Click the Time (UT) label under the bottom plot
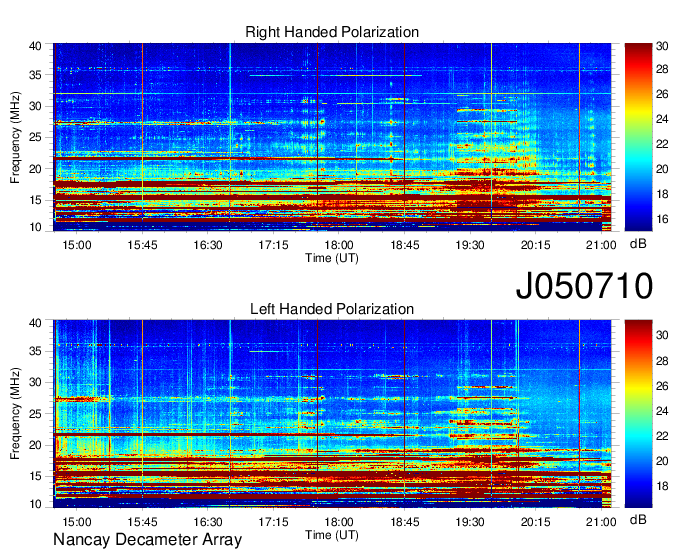This screenshot has height=552, width=680. (332, 535)
